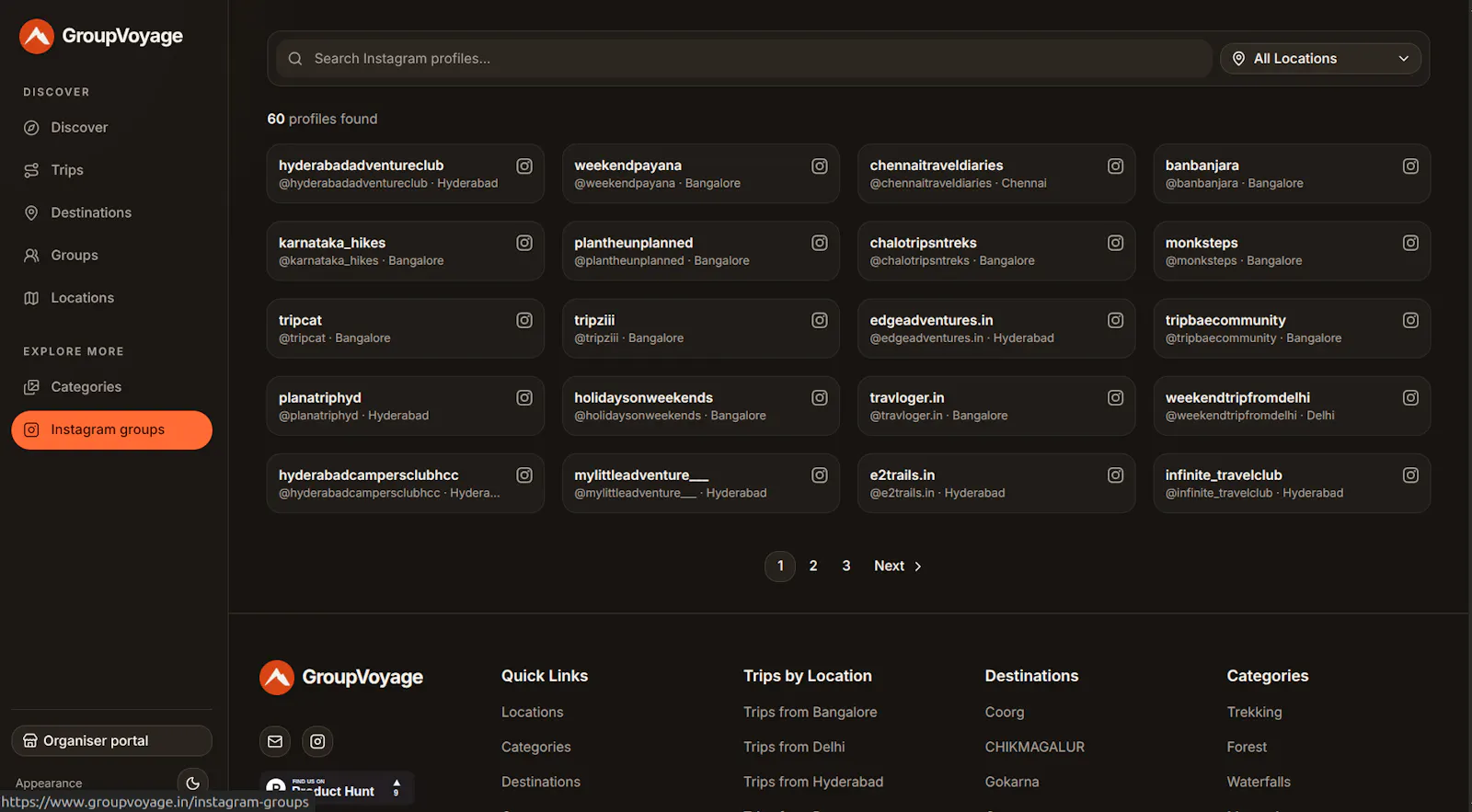Screen dimensions: 1472x812
Task: Open Instagram icon on e2trails.in card
Action: coord(1115,475)
